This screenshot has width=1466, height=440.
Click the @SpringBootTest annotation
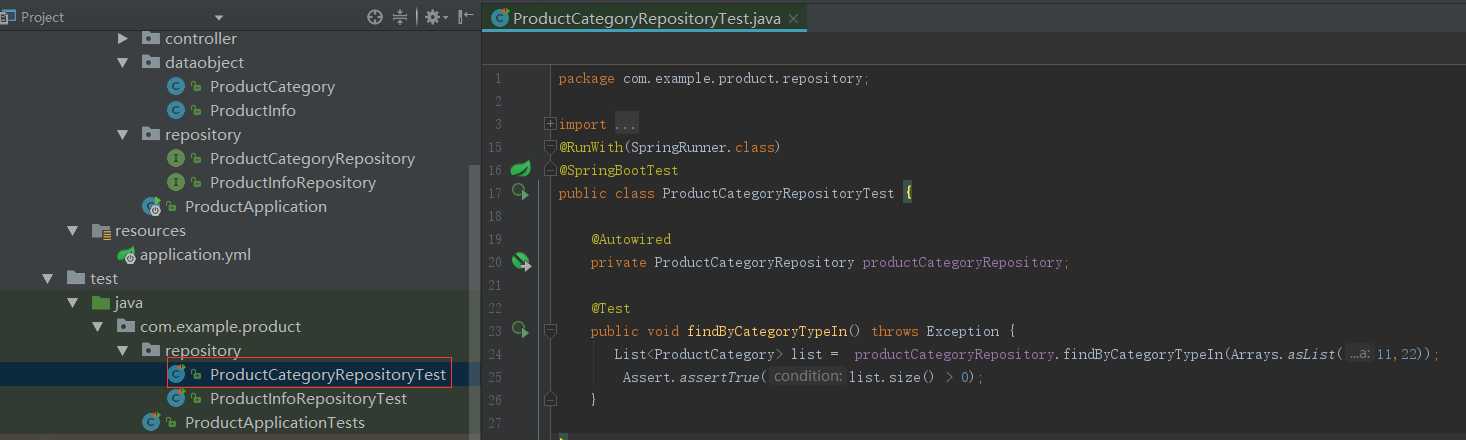pos(618,170)
